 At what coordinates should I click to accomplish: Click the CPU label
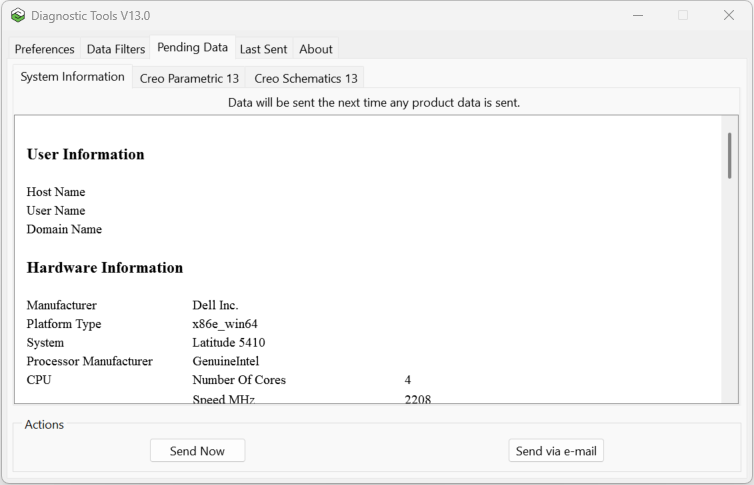pos(39,380)
